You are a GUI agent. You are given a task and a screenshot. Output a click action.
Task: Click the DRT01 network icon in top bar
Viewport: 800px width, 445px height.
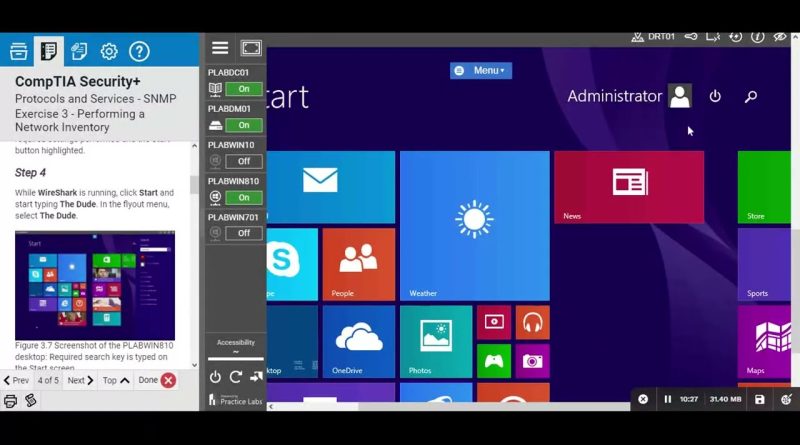(637, 37)
